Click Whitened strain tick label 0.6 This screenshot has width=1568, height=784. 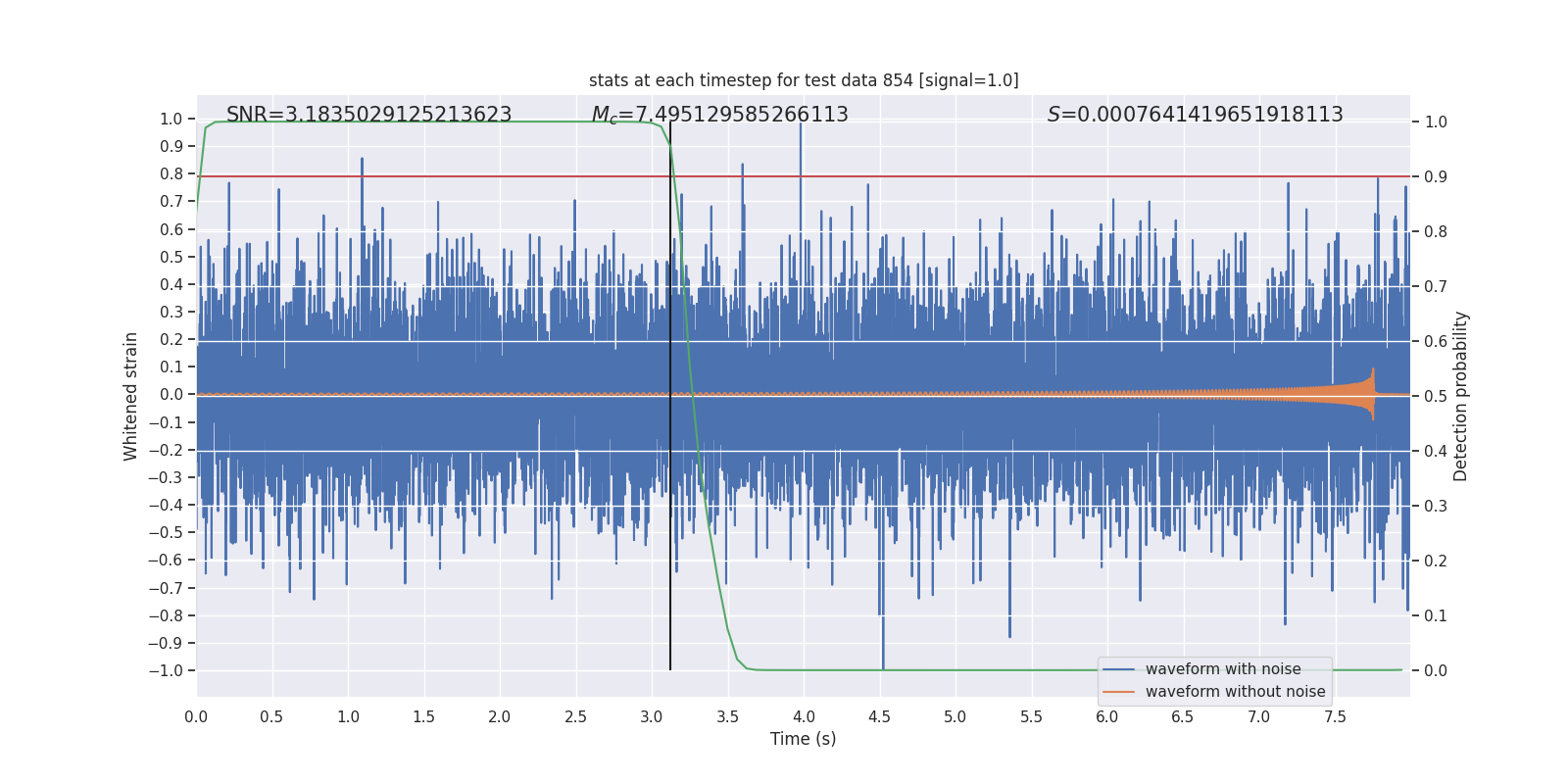(x=171, y=229)
